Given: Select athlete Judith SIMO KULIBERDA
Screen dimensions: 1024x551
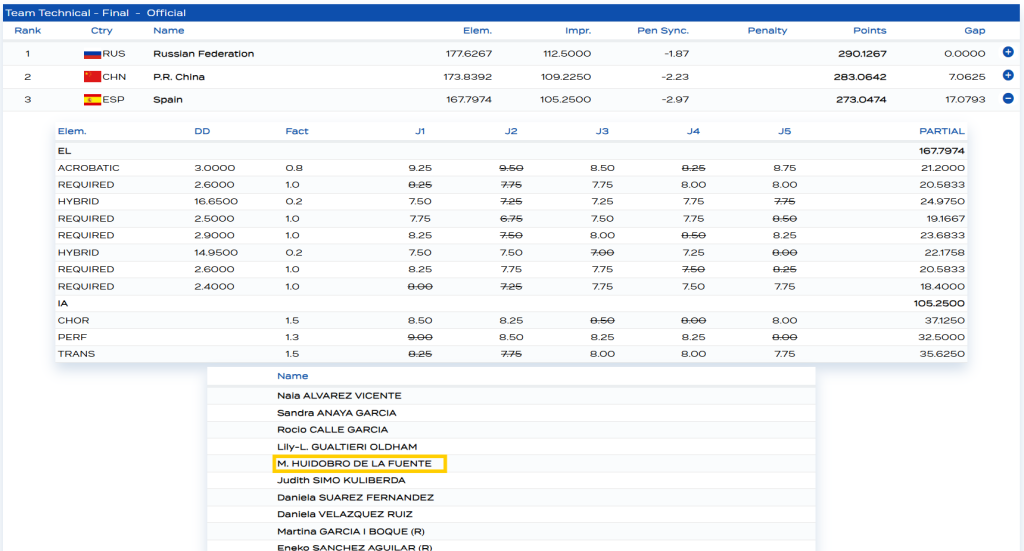Looking at the screenshot, I should 341,480.
